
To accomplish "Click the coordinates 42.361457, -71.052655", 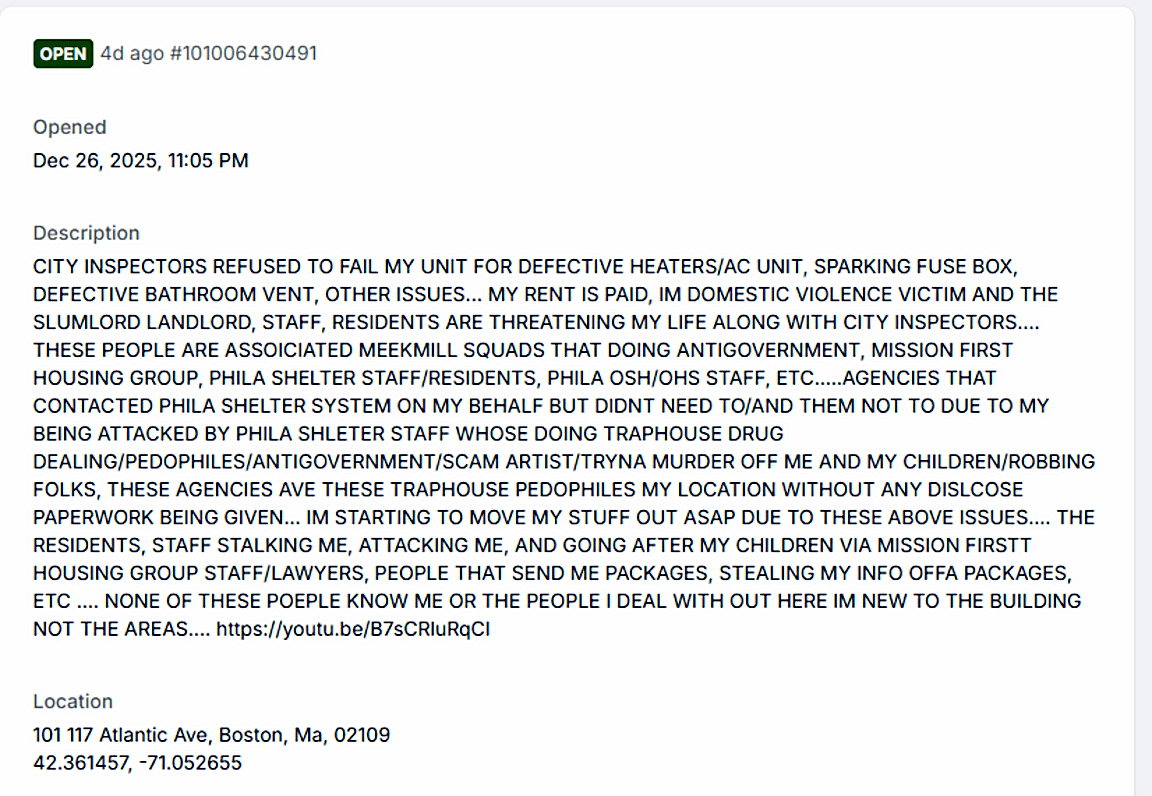I will coord(137,763).
